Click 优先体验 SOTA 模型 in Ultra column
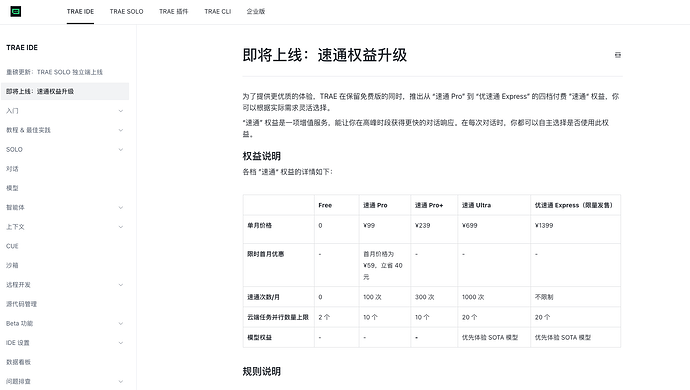690x390 pixels. pos(490,338)
